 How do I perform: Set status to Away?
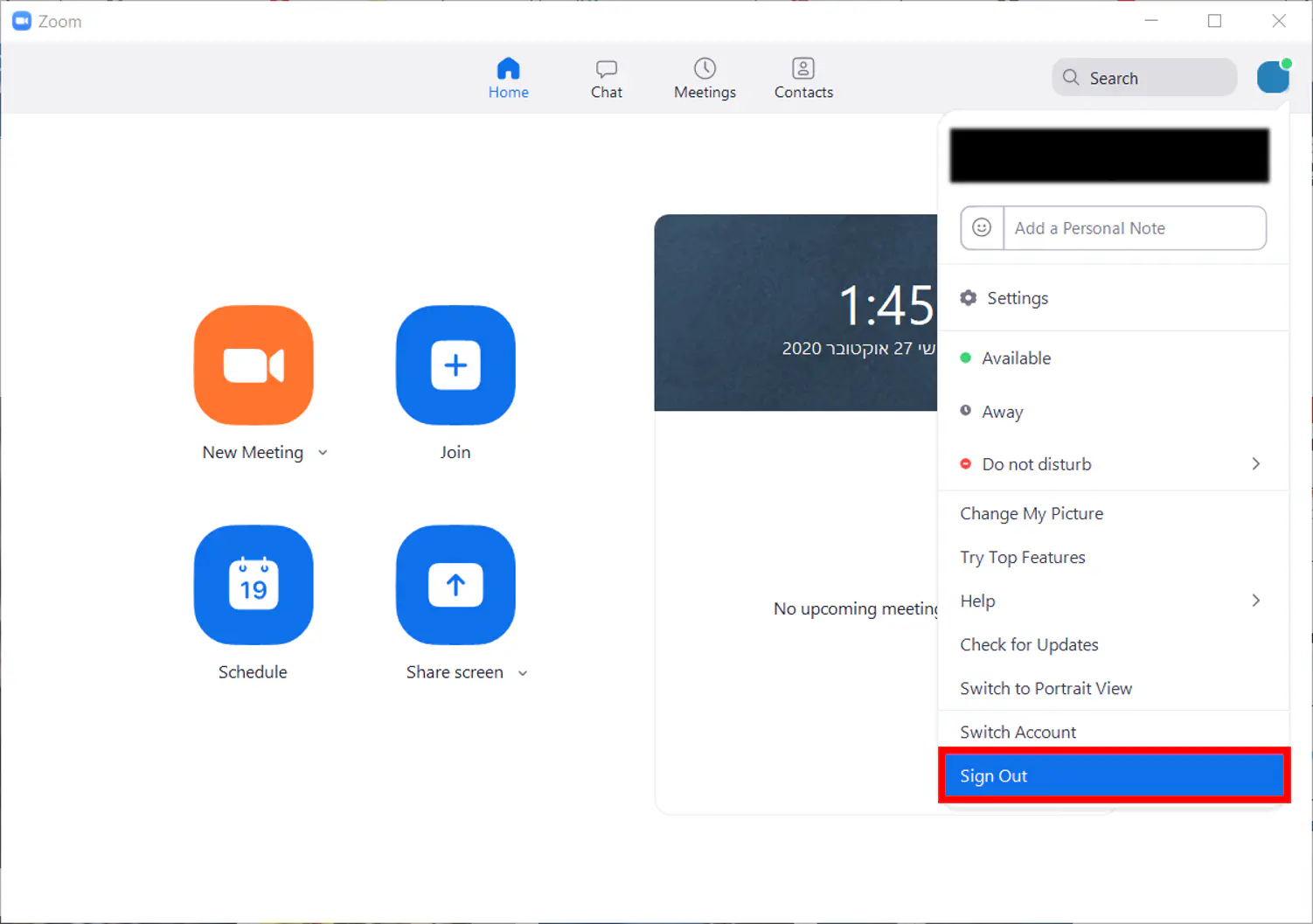[x=1002, y=412]
